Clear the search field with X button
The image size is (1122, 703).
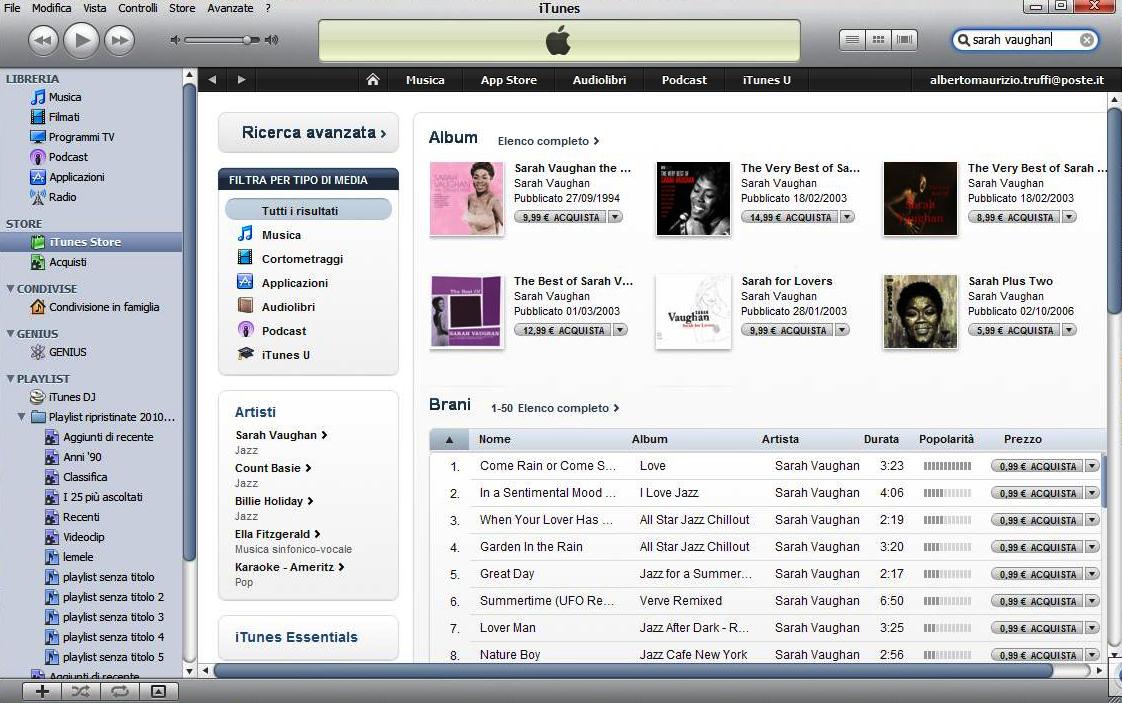tap(1086, 40)
